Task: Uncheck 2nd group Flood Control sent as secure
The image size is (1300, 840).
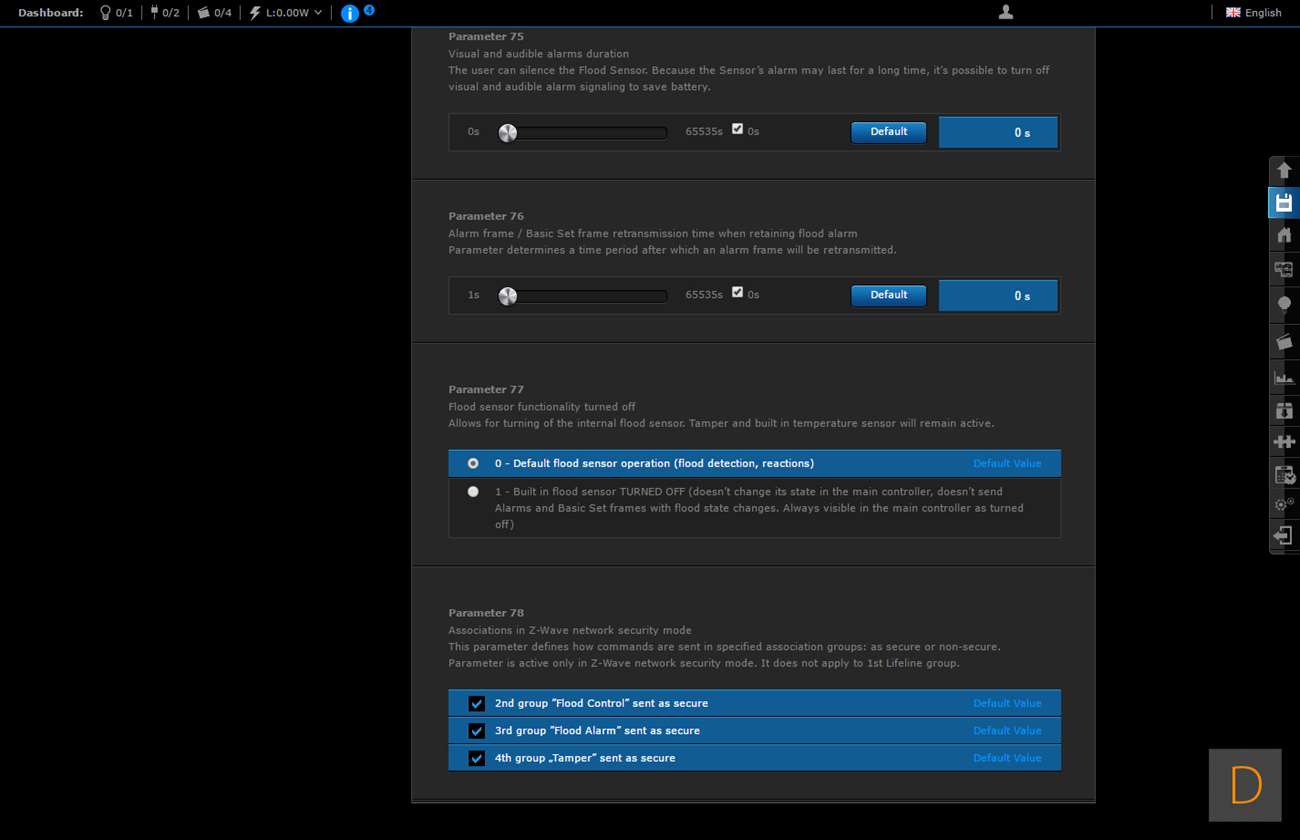Action: [477, 704]
